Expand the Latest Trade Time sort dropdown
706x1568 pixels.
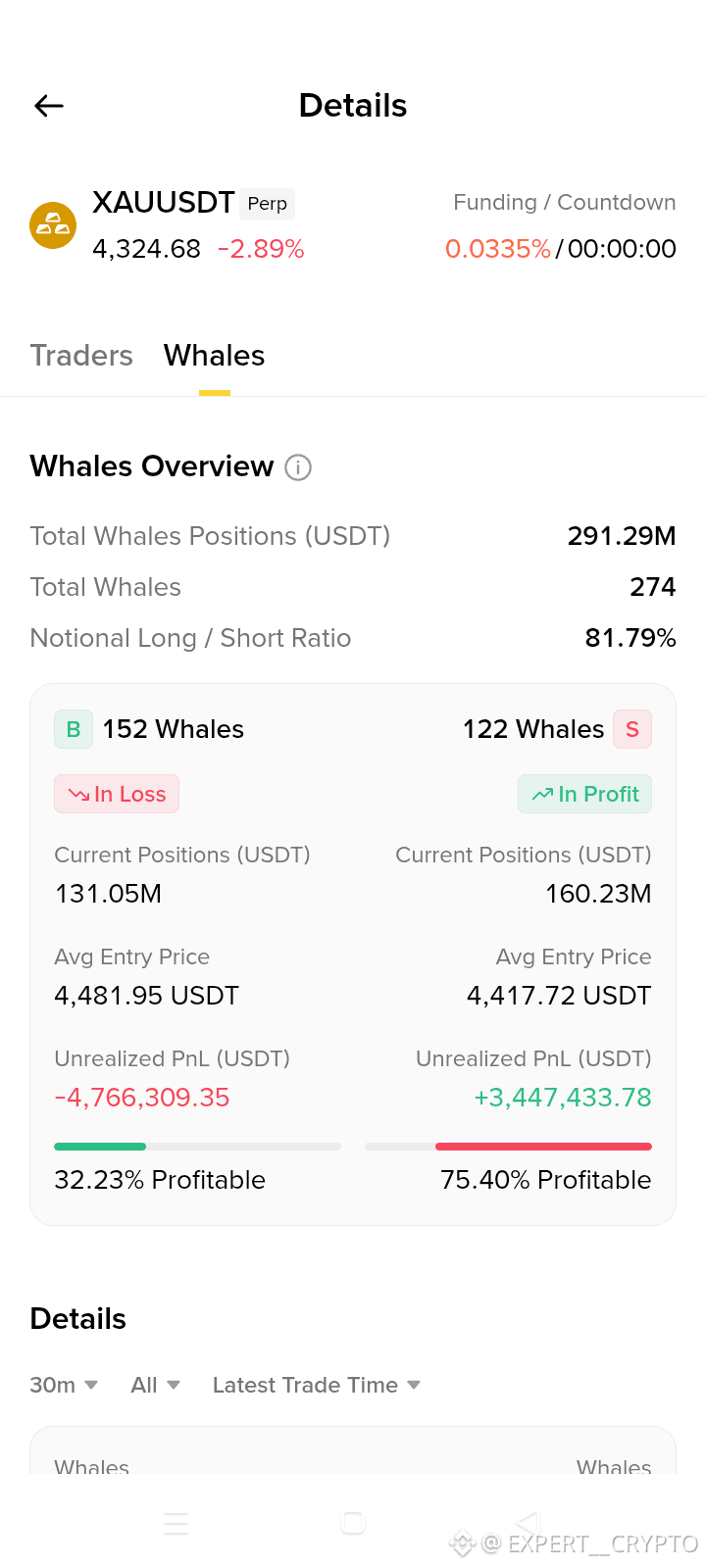click(x=317, y=1385)
